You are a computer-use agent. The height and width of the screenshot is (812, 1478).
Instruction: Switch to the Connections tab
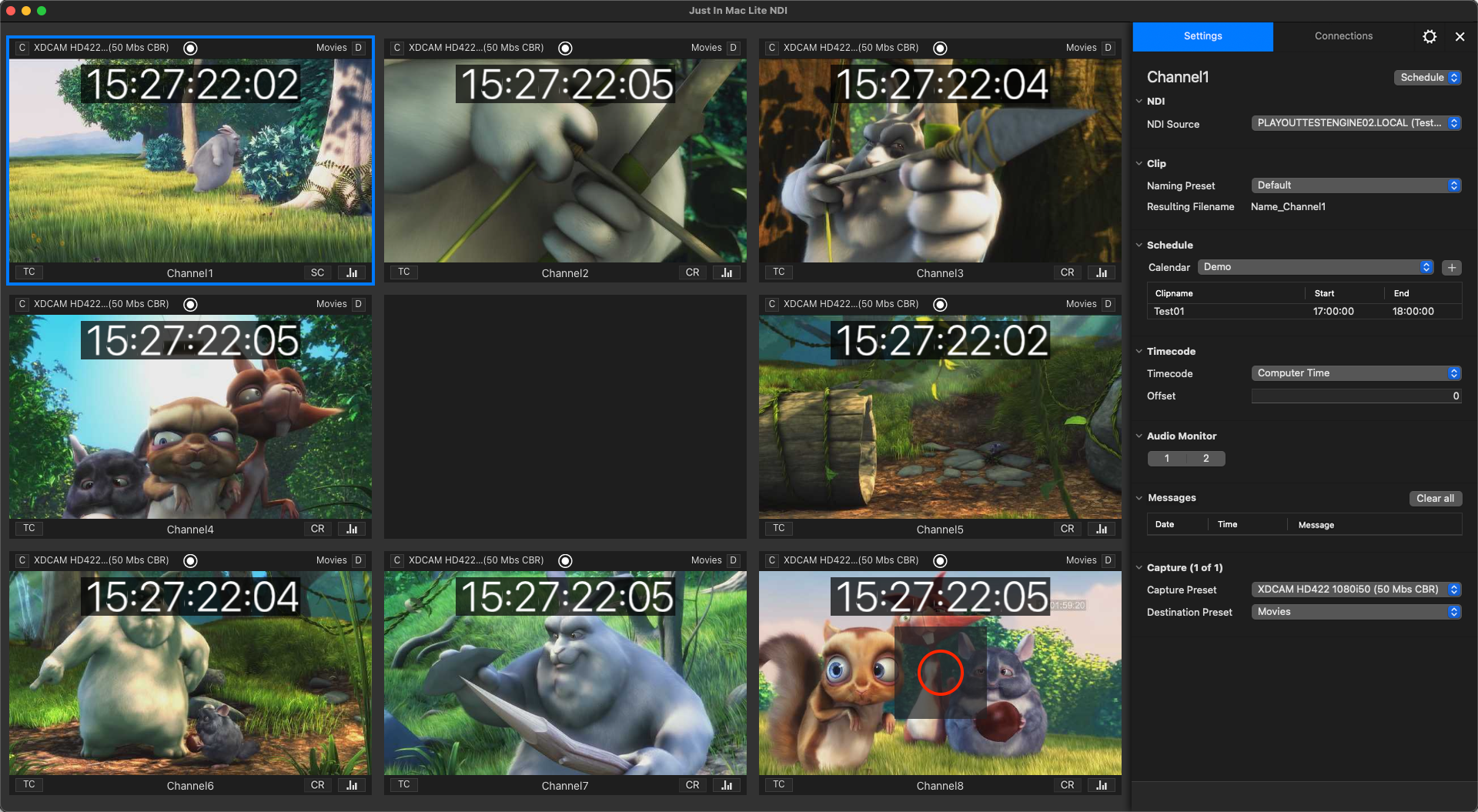click(1343, 36)
